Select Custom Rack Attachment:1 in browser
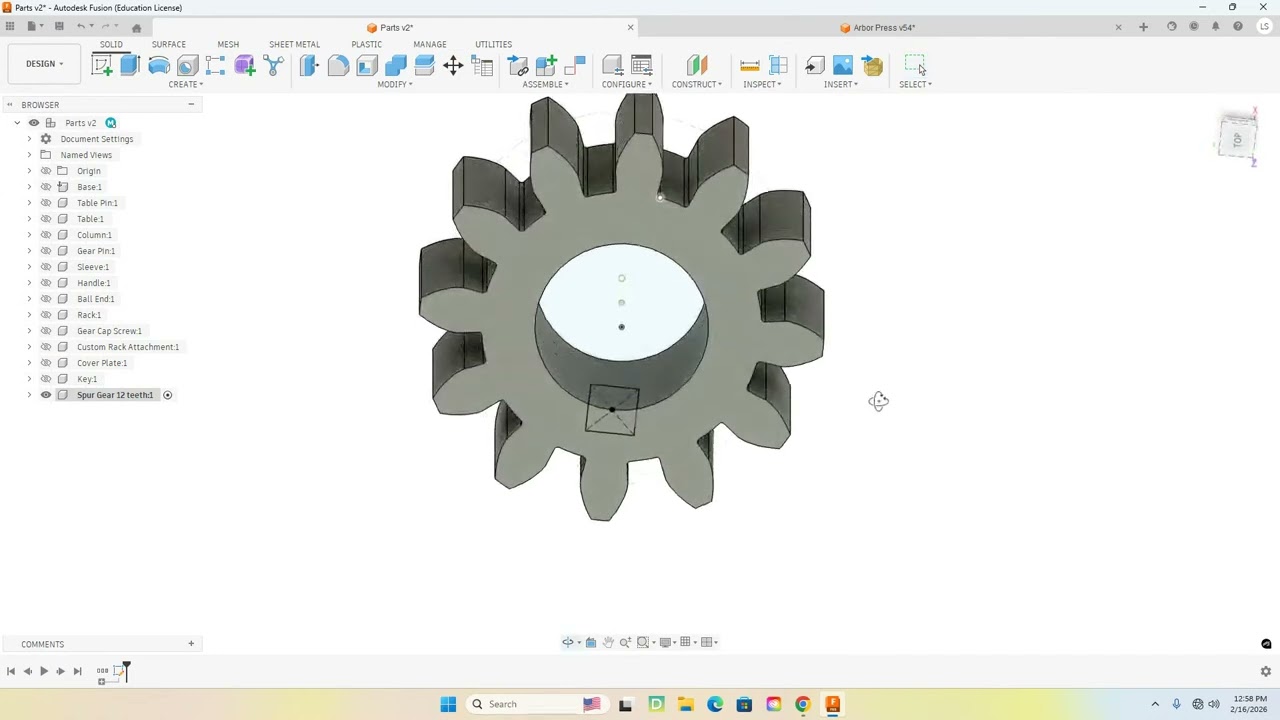The height and width of the screenshot is (720, 1280). coord(128,347)
